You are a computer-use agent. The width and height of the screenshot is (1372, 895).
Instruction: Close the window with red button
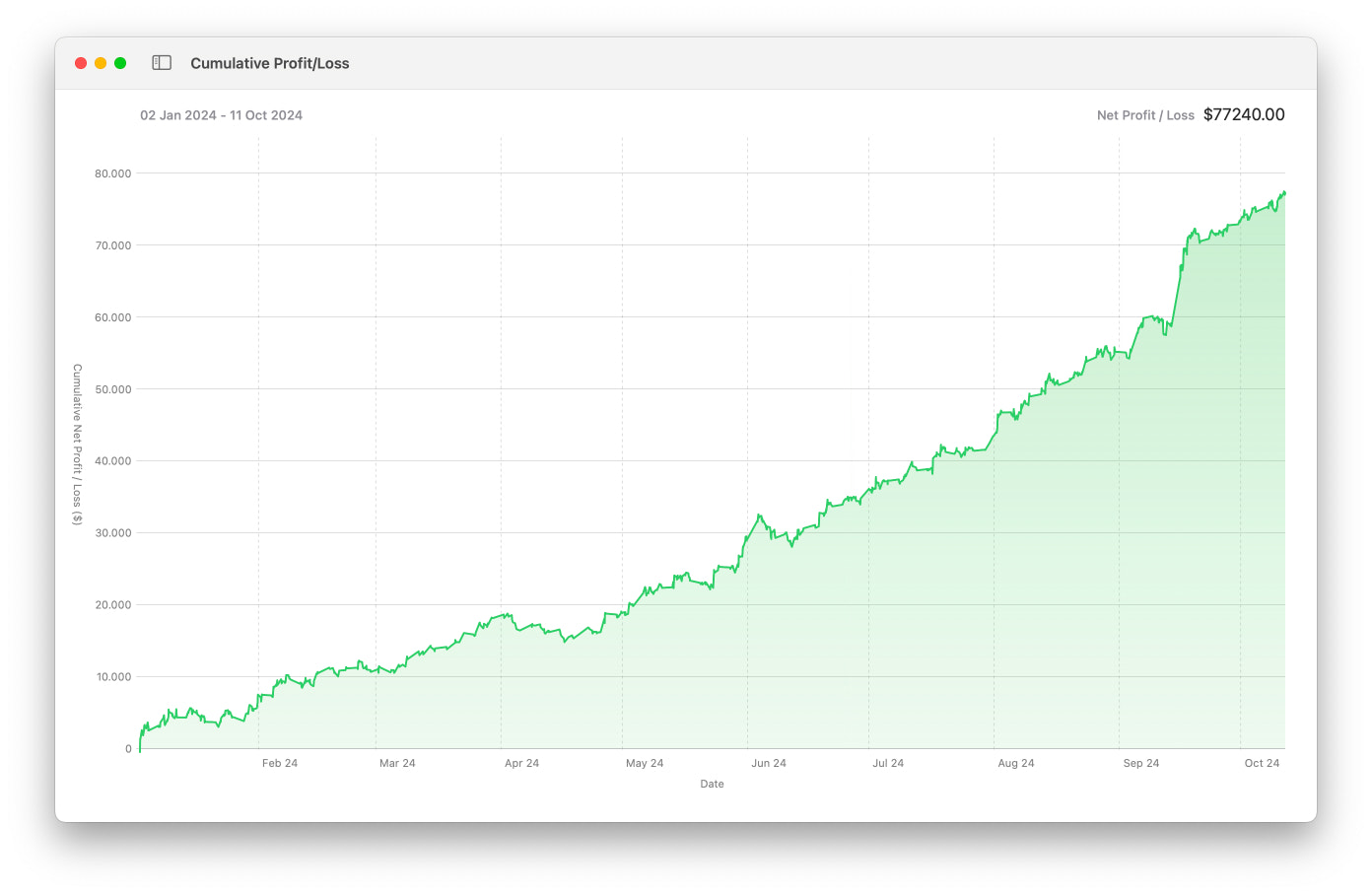click(x=81, y=63)
